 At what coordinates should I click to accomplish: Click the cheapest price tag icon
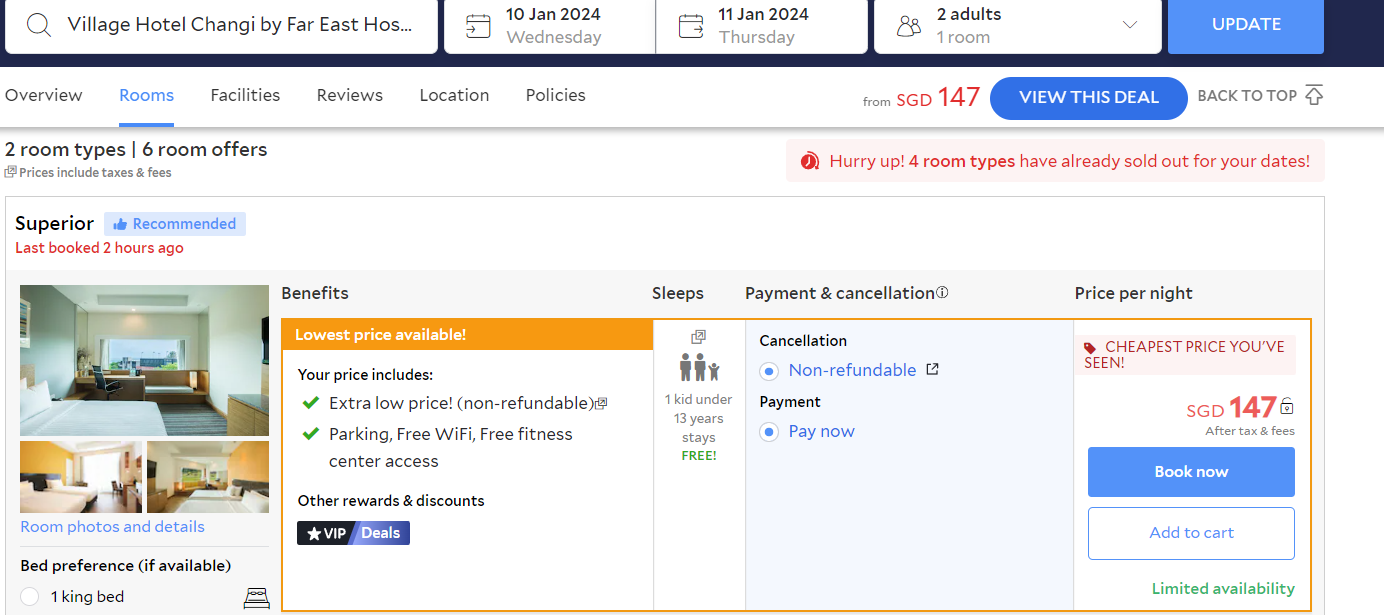click(x=1090, y=348)
